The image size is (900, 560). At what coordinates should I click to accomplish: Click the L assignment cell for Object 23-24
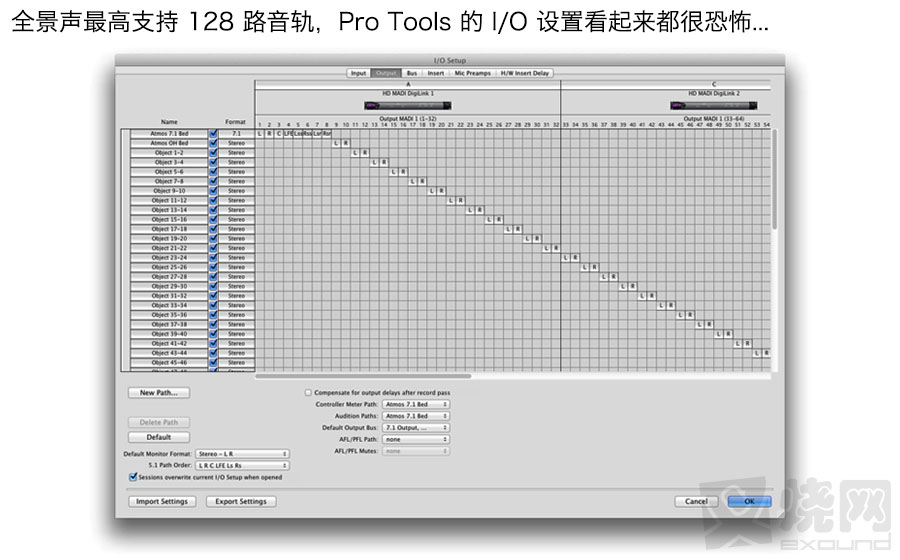pyautogui.click(x=565, y=258)
